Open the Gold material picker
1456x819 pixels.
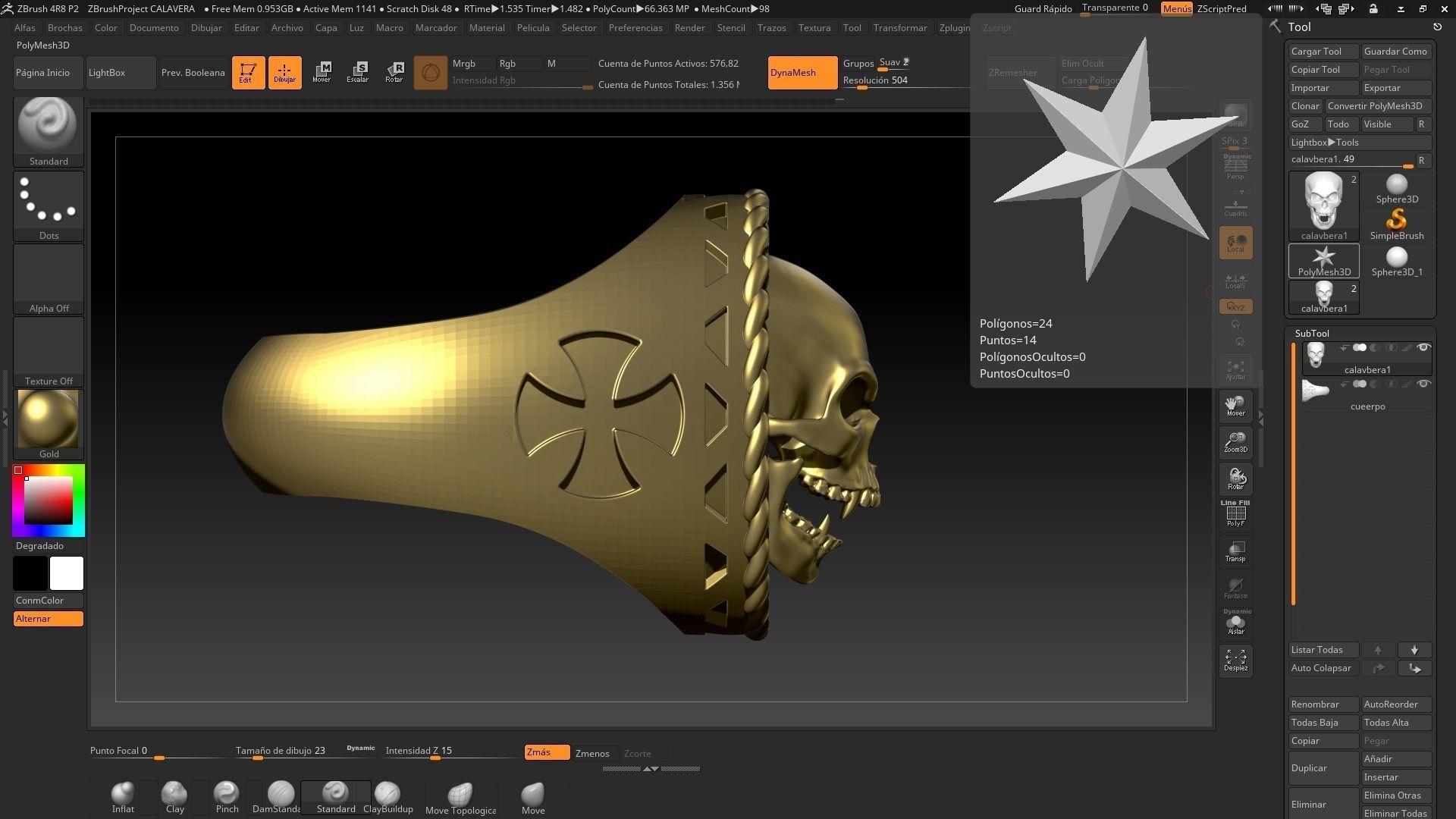click(49, 424)
